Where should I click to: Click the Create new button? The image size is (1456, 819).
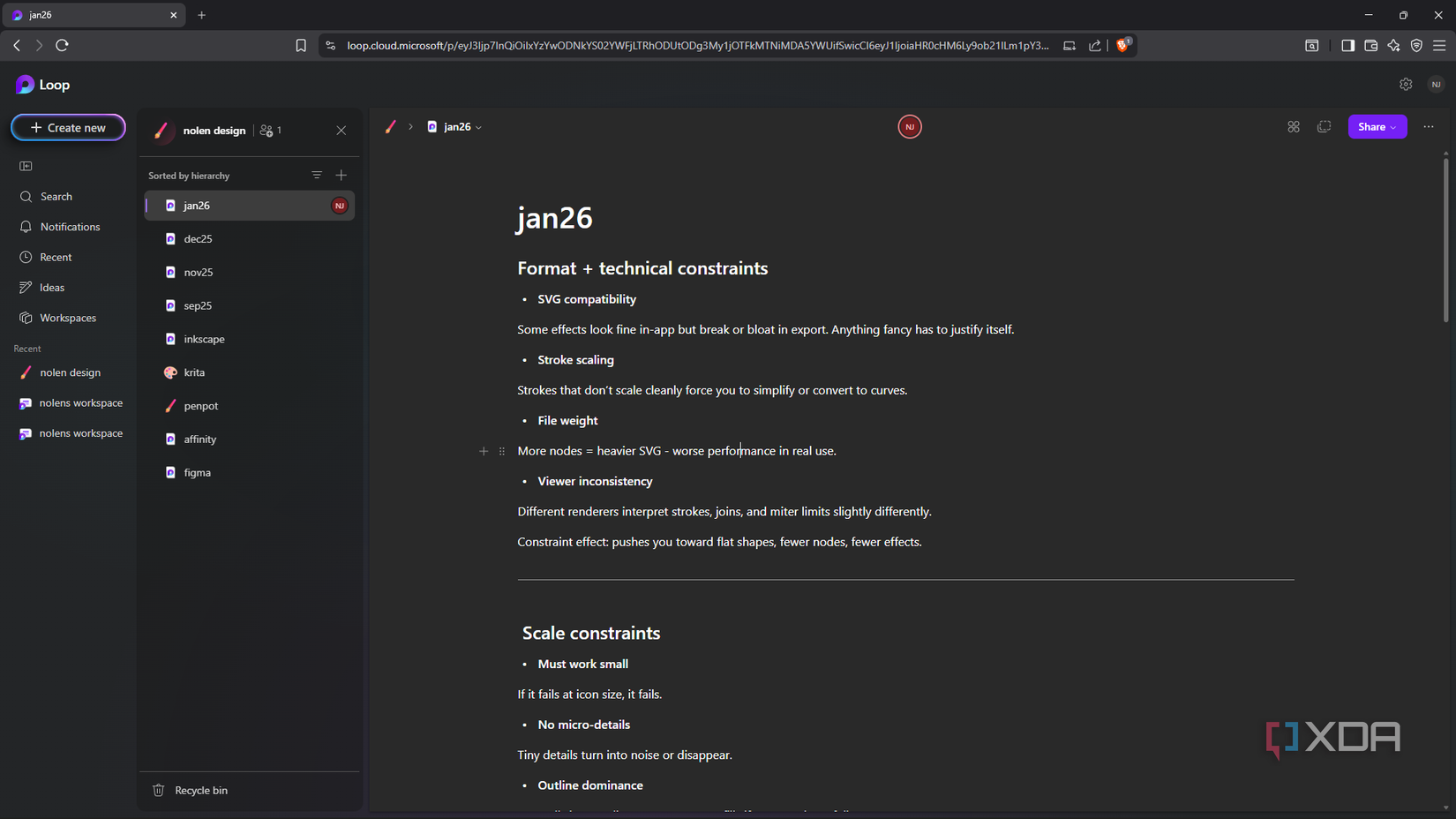tap(68, 127)
